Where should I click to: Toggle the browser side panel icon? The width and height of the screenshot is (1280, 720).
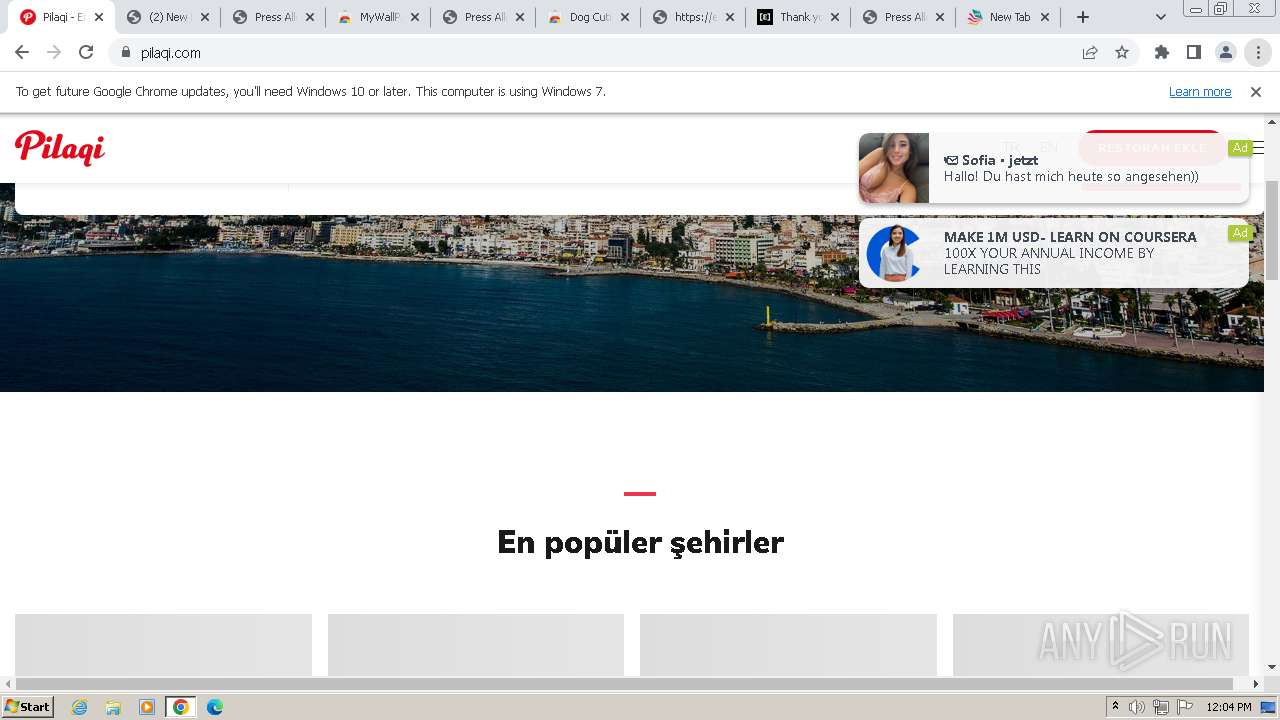(1194, 53)
